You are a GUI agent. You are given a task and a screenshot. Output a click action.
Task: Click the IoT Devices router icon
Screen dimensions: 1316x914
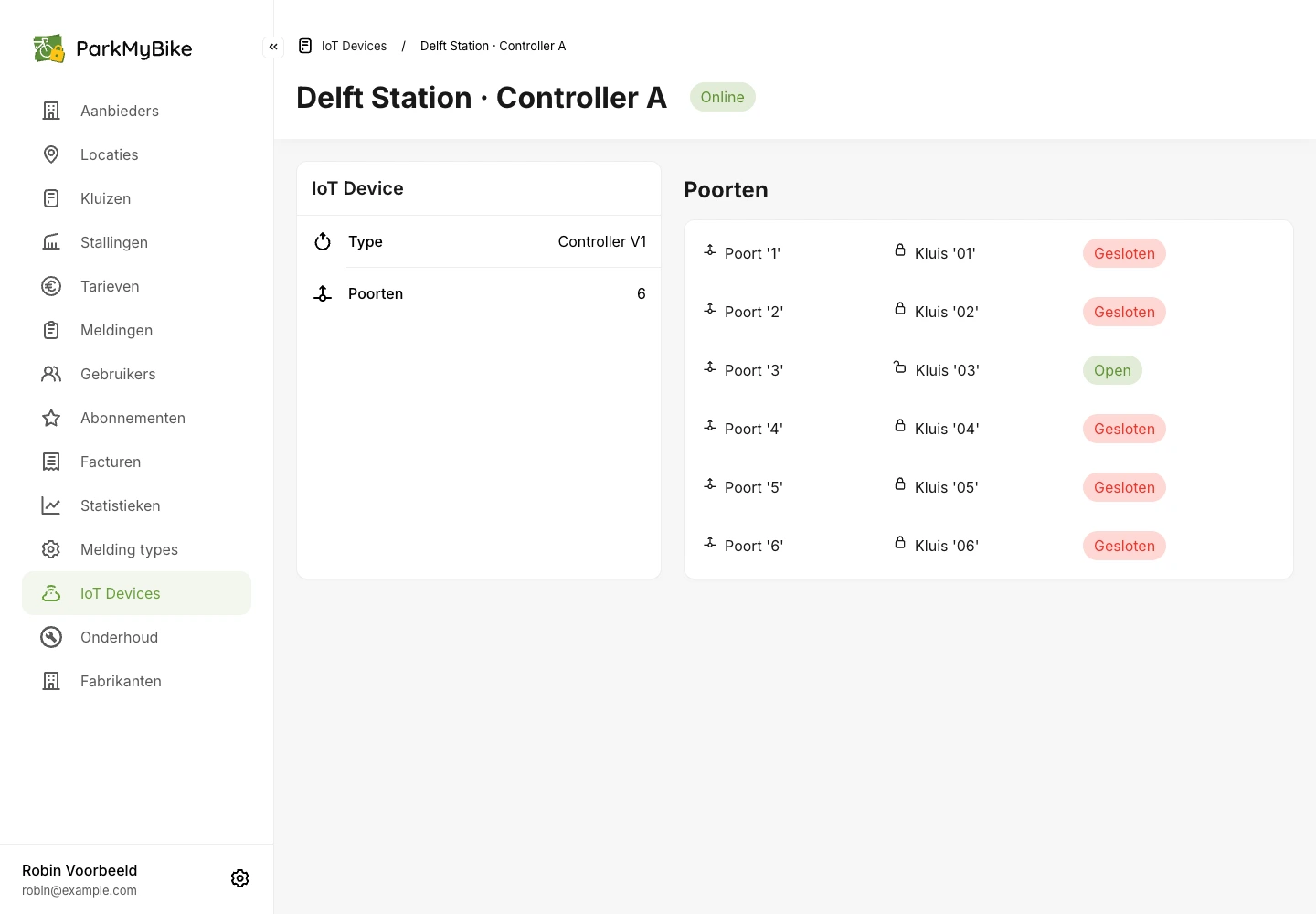click(51, 593)
